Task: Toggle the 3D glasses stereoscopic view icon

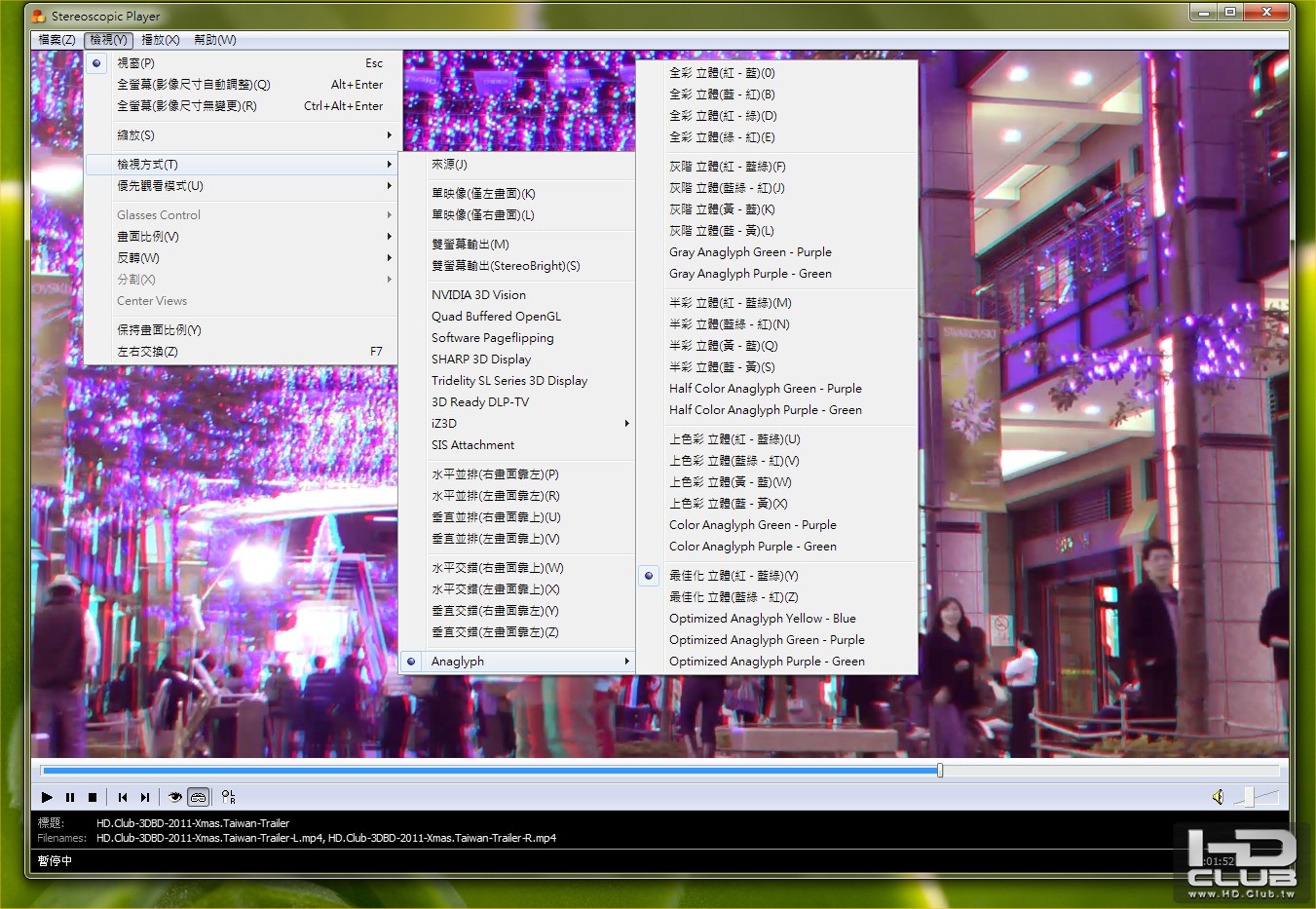Action: [x=198, y=797]
